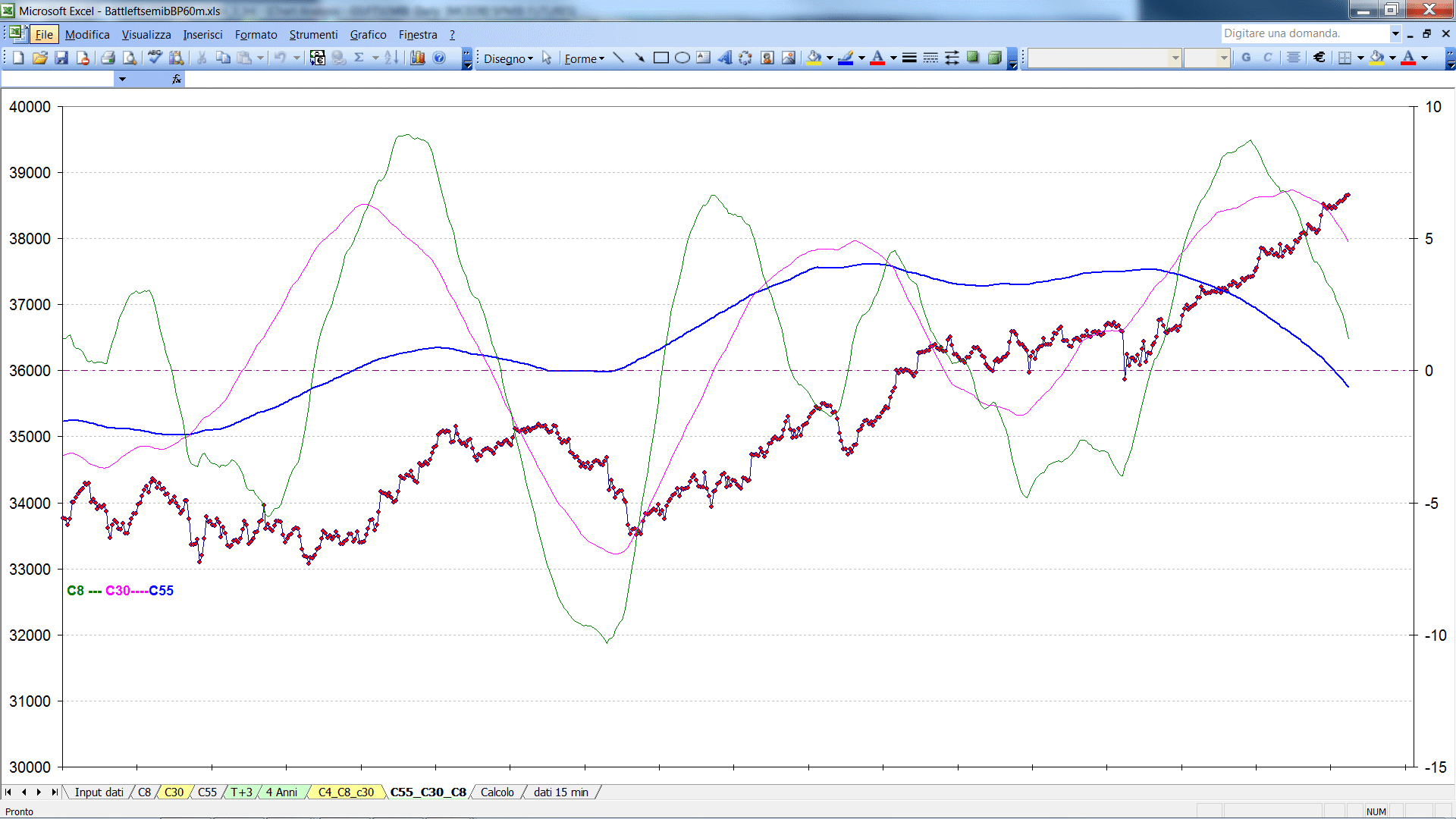Click drawing toolbar red font color A
The height and width of the screenshot is (819, 1456).
877,58
